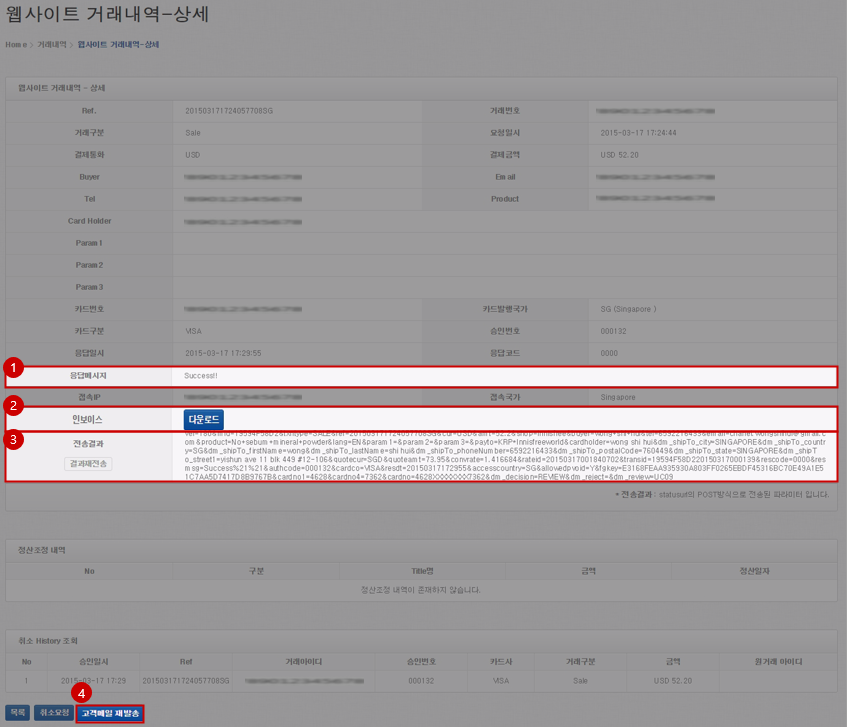The image size is (847, 727).
Task: Select the Success!! response message
Action: coord(200,375)
